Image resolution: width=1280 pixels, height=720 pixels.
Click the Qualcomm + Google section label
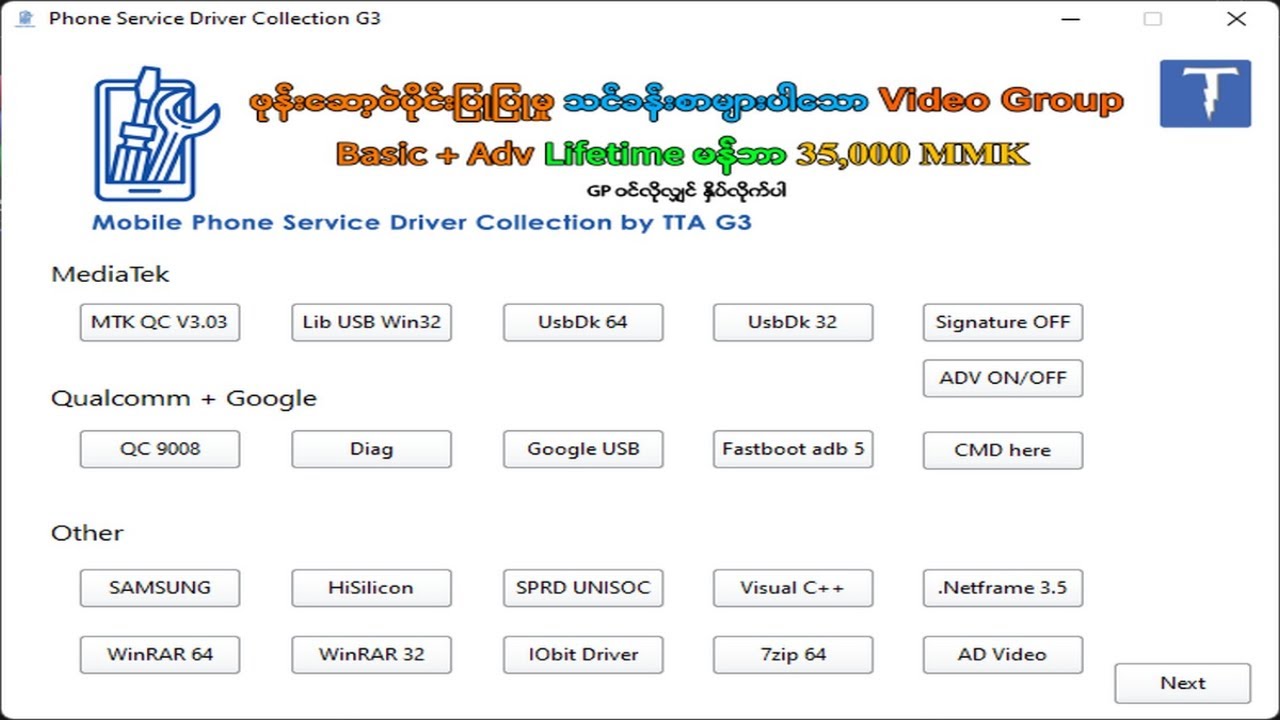tap(184, 398)
